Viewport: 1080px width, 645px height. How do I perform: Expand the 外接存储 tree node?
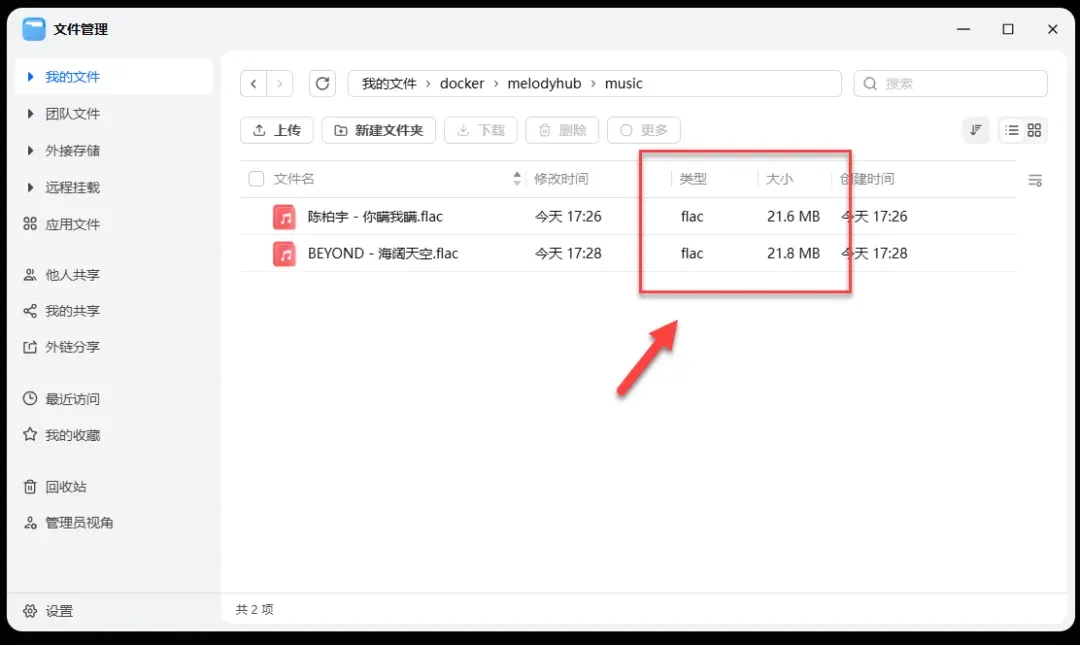point(30,151)
